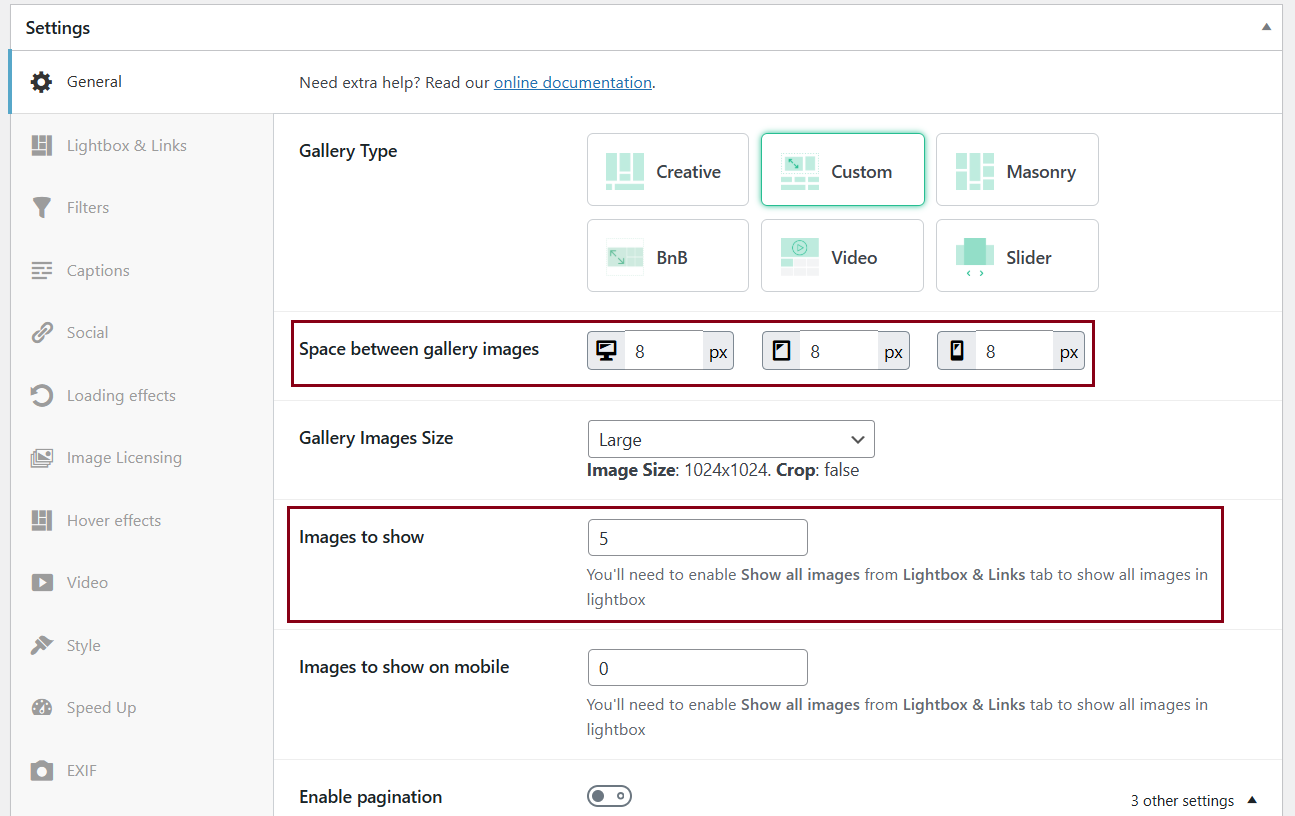
Task: Select the Custom gallery type
Action: point(842,170)
